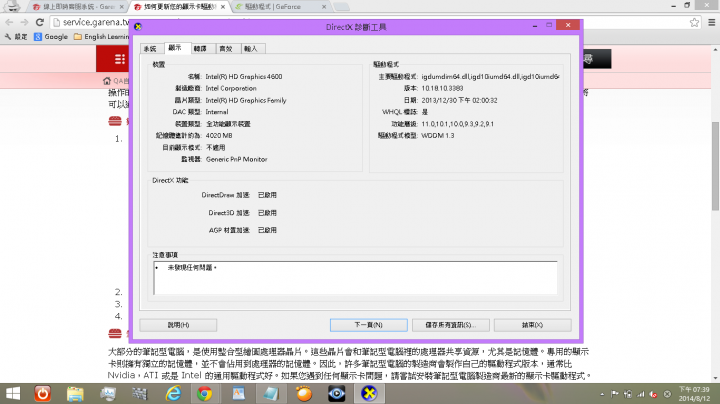Open a new Chrome tab

[x=341, y=7]
